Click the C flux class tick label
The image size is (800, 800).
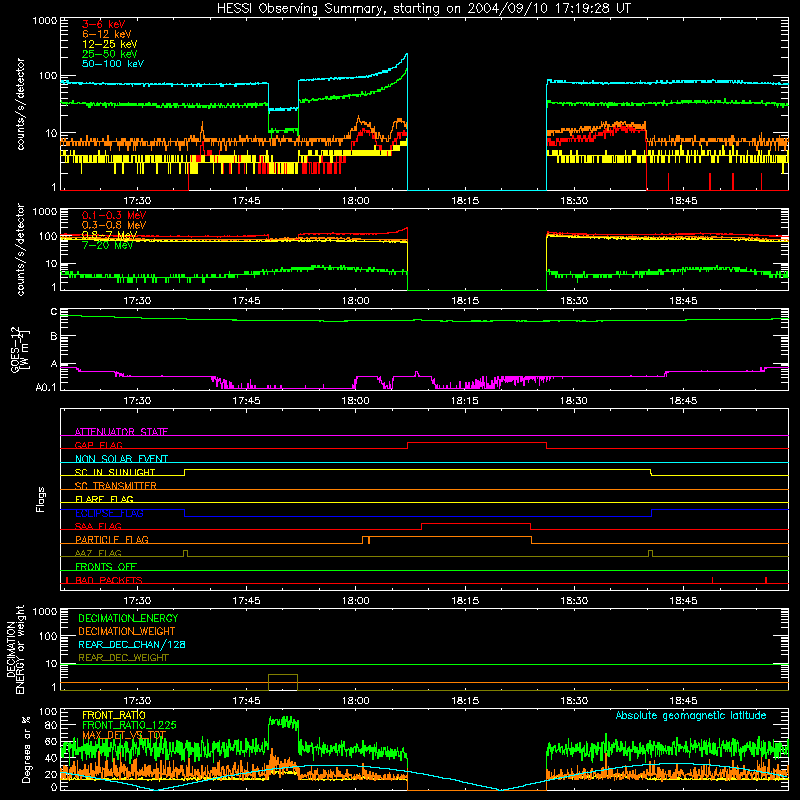tap(54, 312)
